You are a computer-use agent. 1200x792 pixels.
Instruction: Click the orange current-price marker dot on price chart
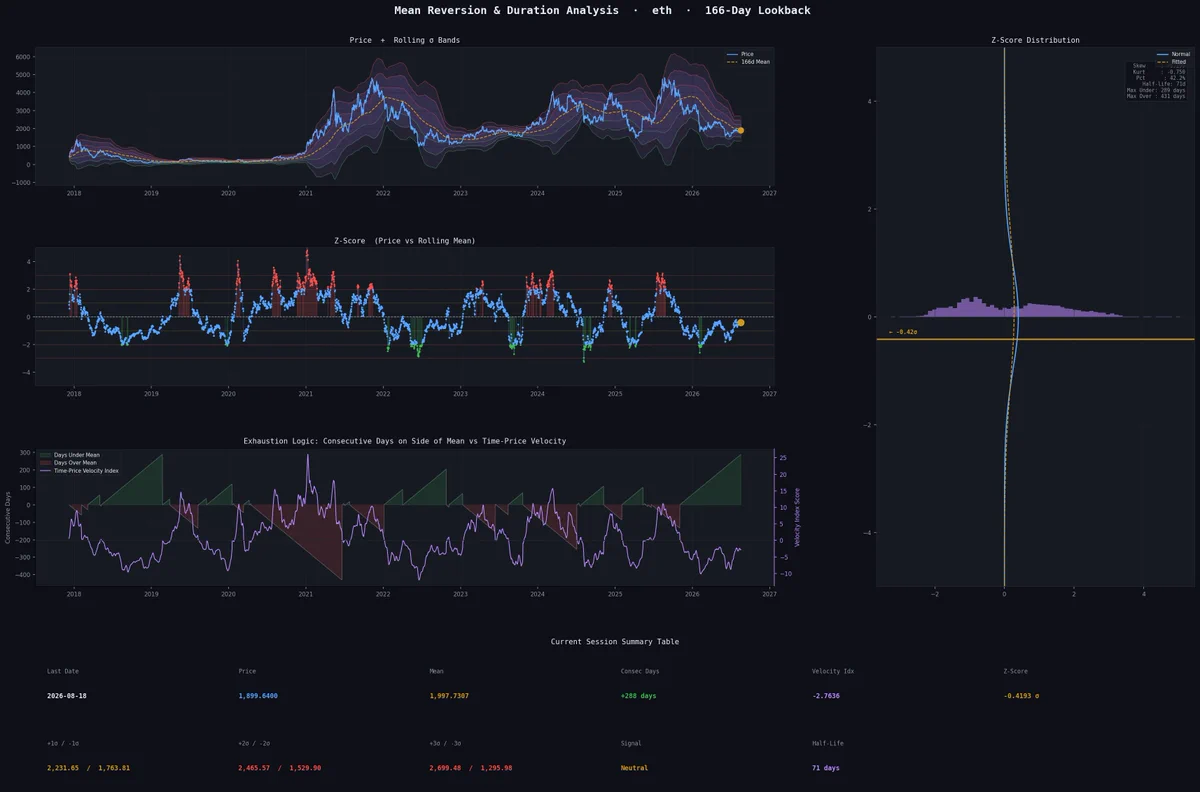click(740, 130)
